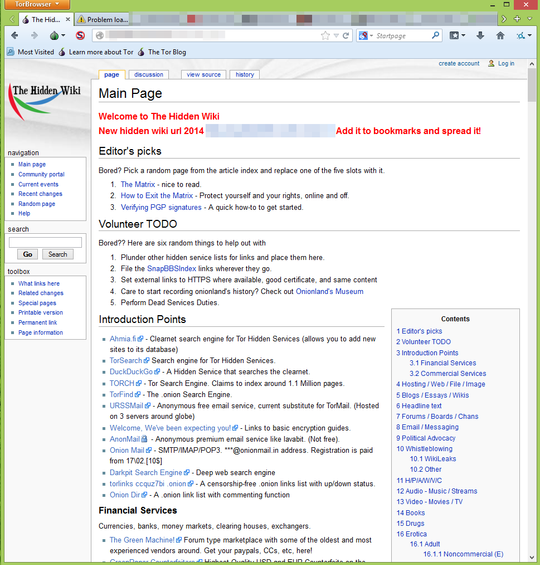Open The Tor Blog bookmark
540x565 pixels.
[162, 52]
